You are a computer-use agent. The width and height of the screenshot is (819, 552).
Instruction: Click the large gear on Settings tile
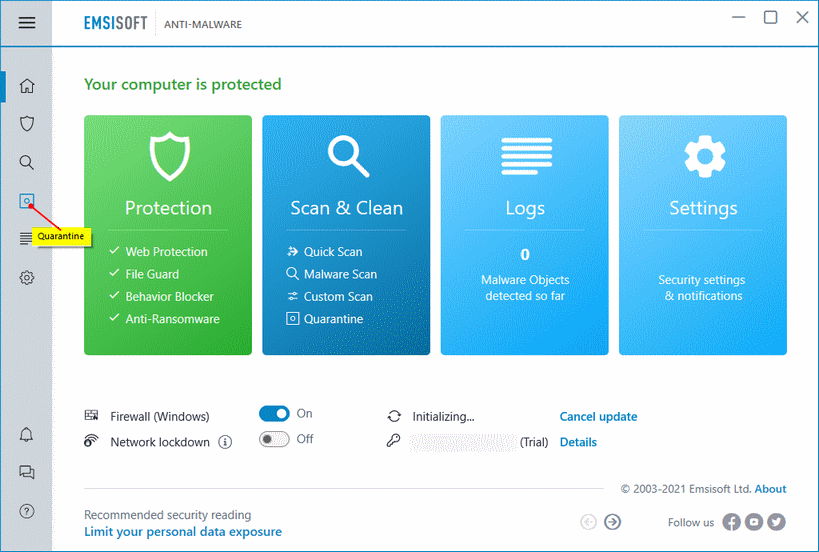pyautogui.click(x=705, y=156)
